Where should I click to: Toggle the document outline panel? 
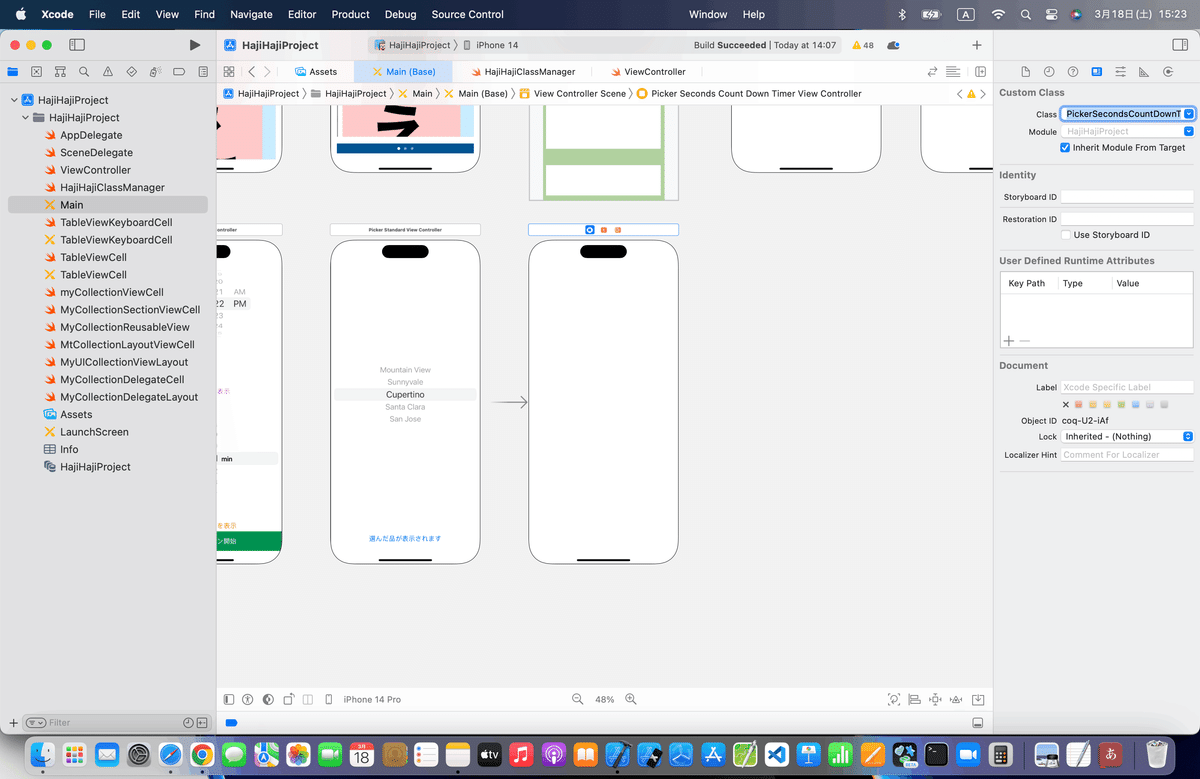pos(229,699)
